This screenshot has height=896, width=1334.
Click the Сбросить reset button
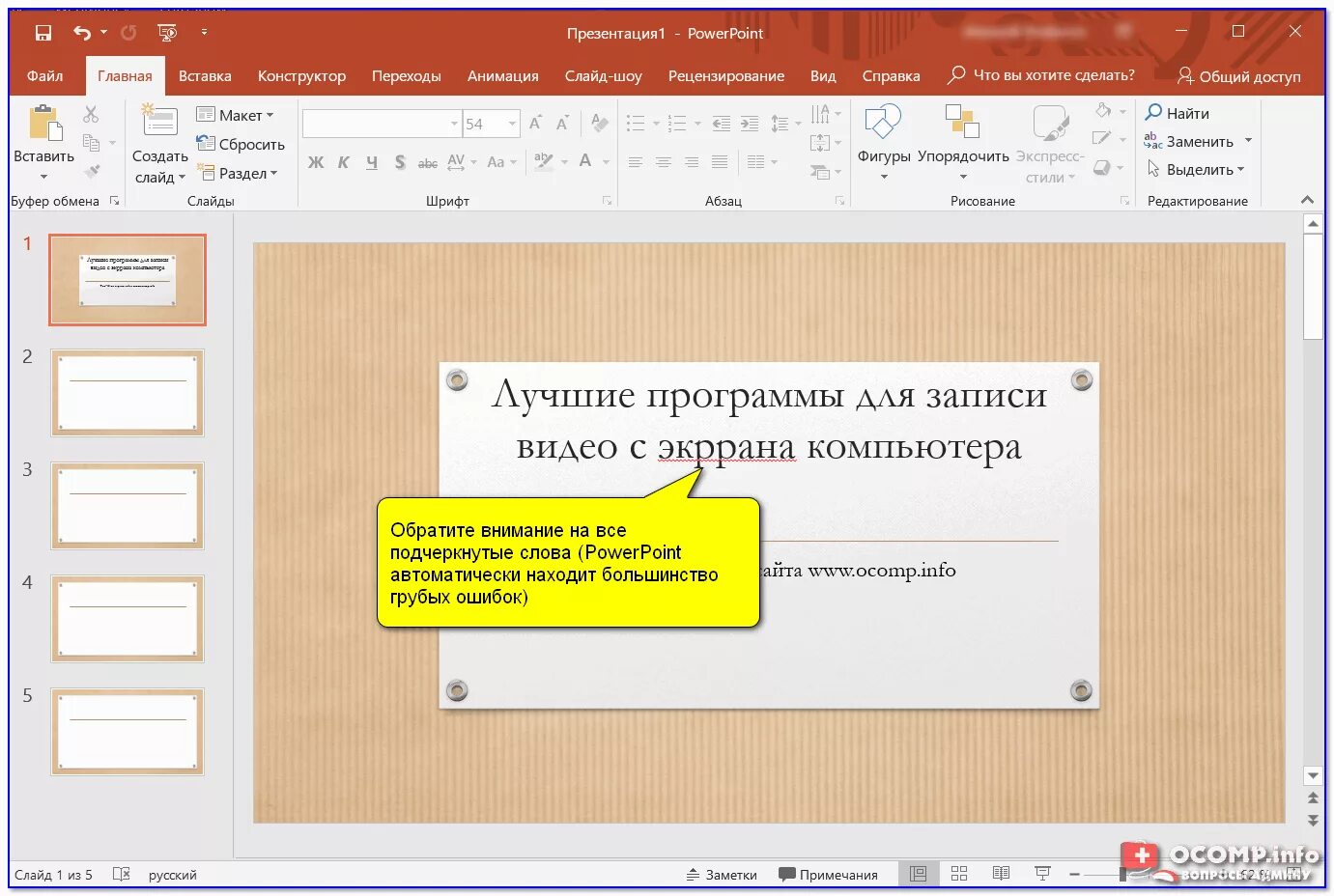(241, 144)
